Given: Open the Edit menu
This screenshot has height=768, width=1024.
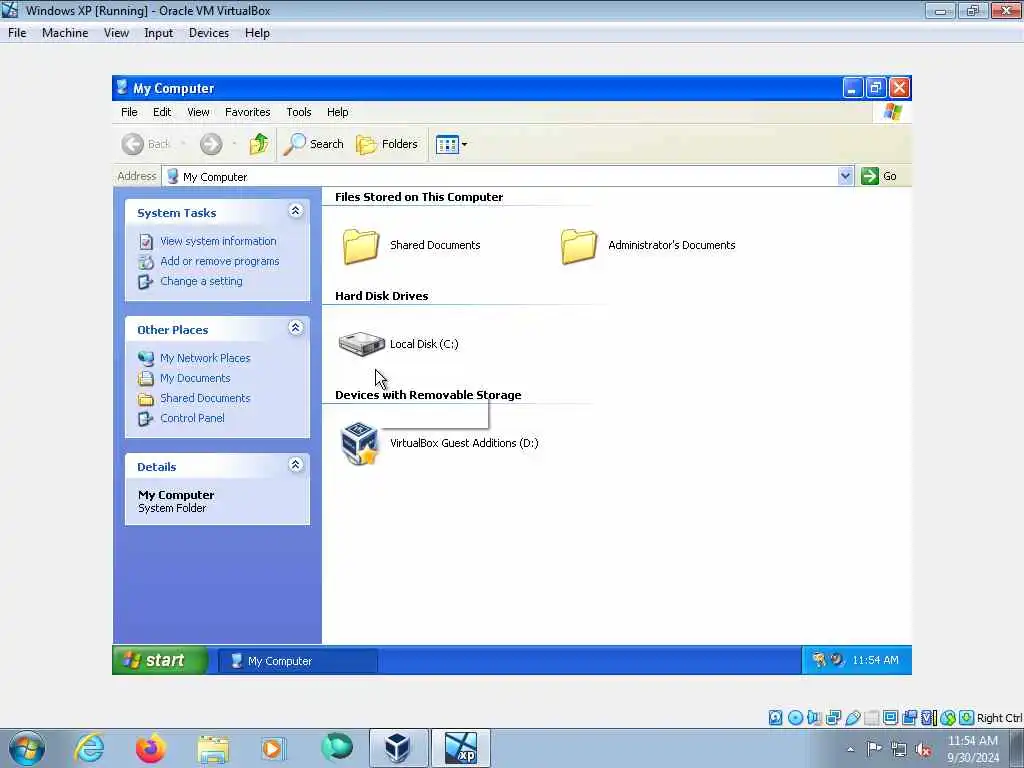Looking at the screenshot, I should [x=162, y=112].
